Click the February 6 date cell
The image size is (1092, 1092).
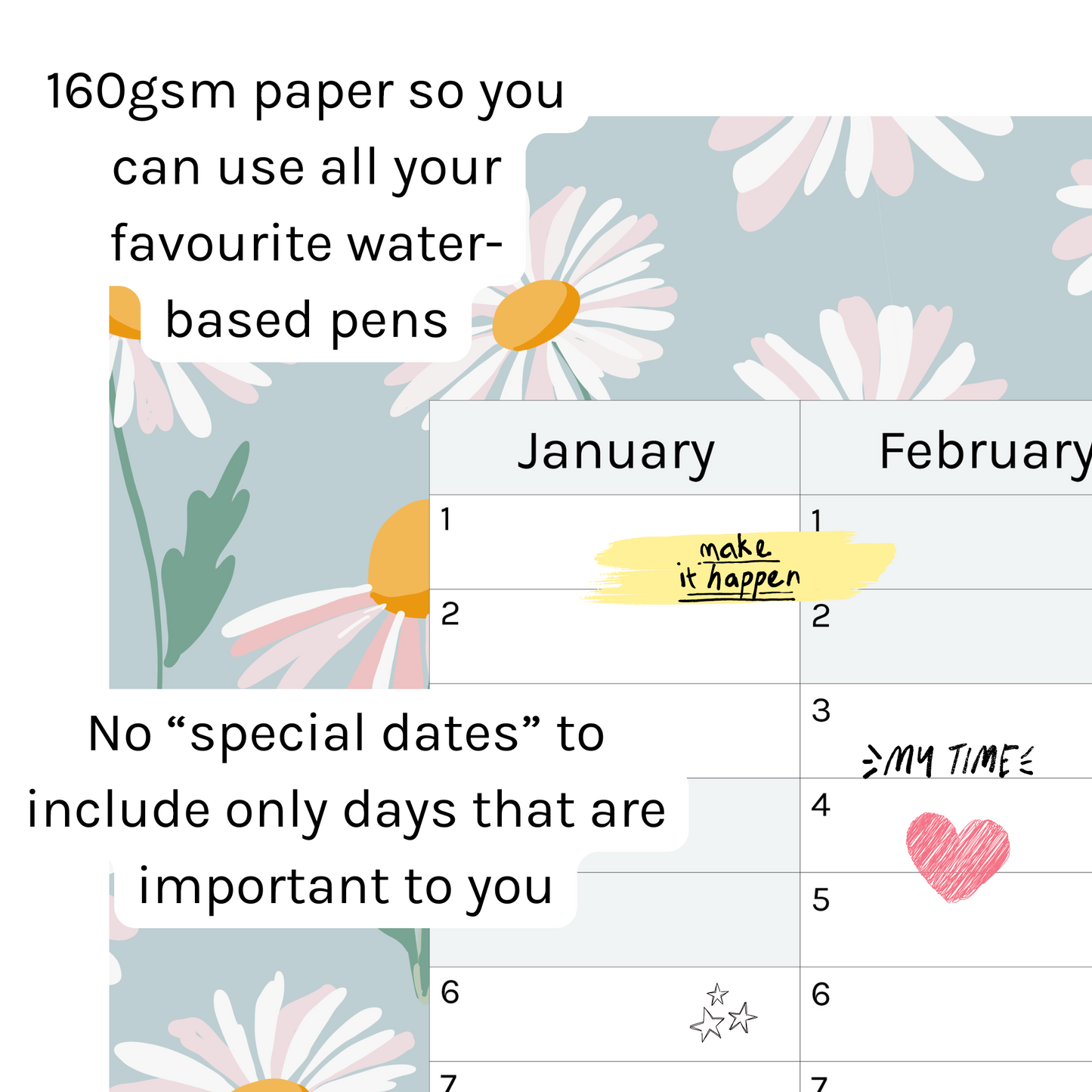[x=945, y=1013]
